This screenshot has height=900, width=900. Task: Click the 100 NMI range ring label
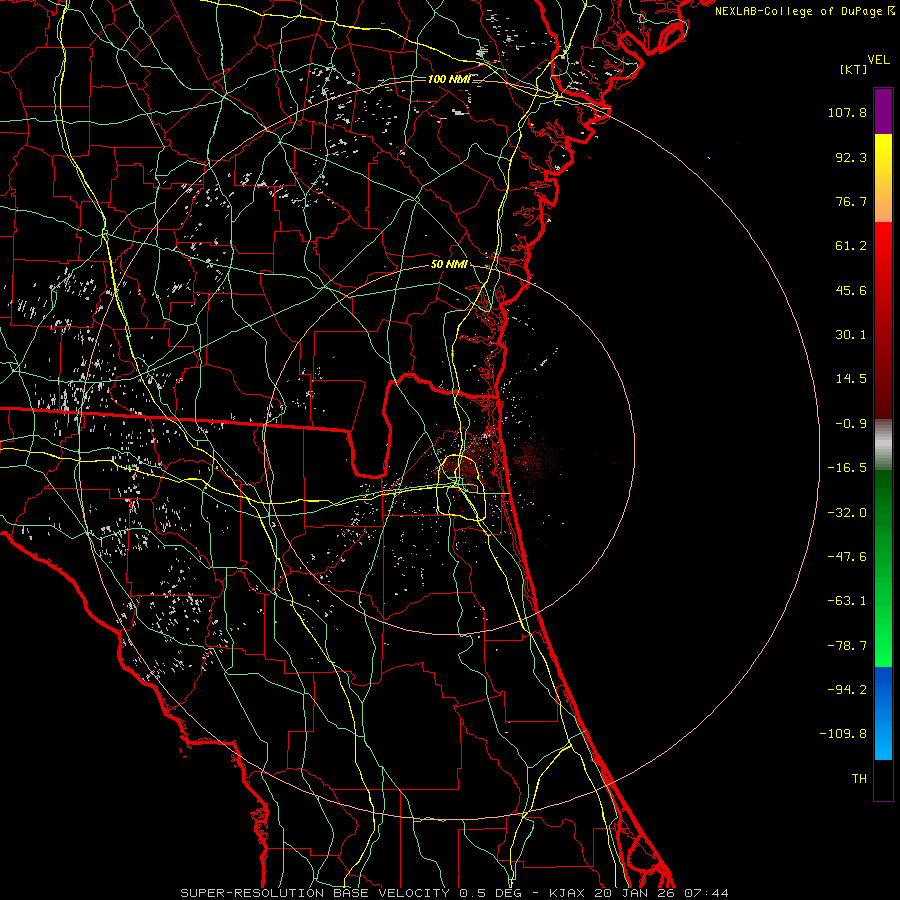coord(448,79)
